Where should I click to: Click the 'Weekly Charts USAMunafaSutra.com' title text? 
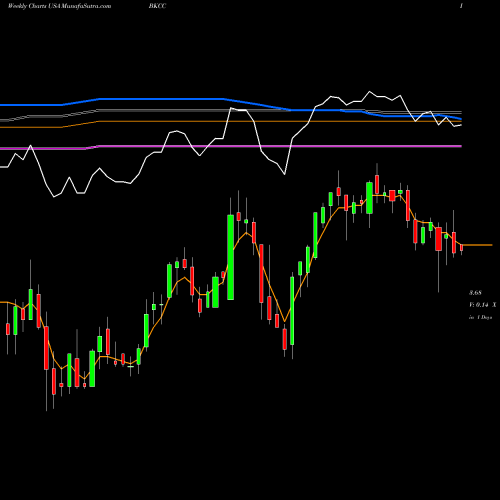coord(59,6)
